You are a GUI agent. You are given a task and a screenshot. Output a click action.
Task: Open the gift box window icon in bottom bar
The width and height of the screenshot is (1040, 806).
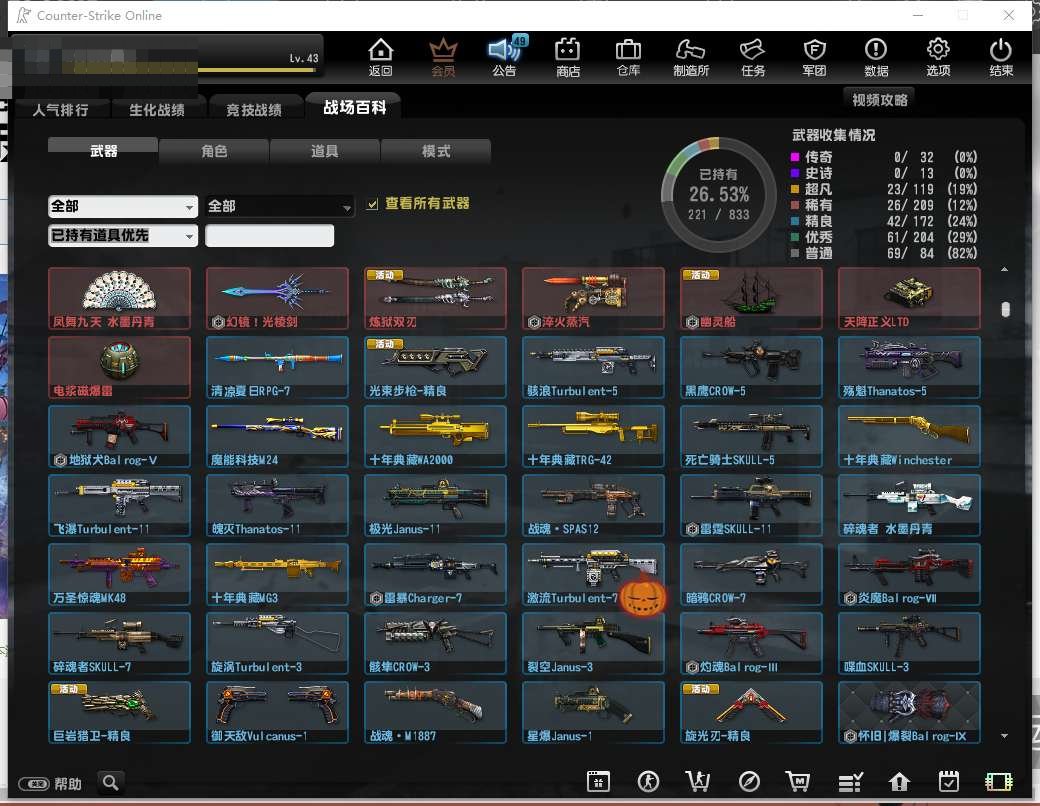(598, 781)
